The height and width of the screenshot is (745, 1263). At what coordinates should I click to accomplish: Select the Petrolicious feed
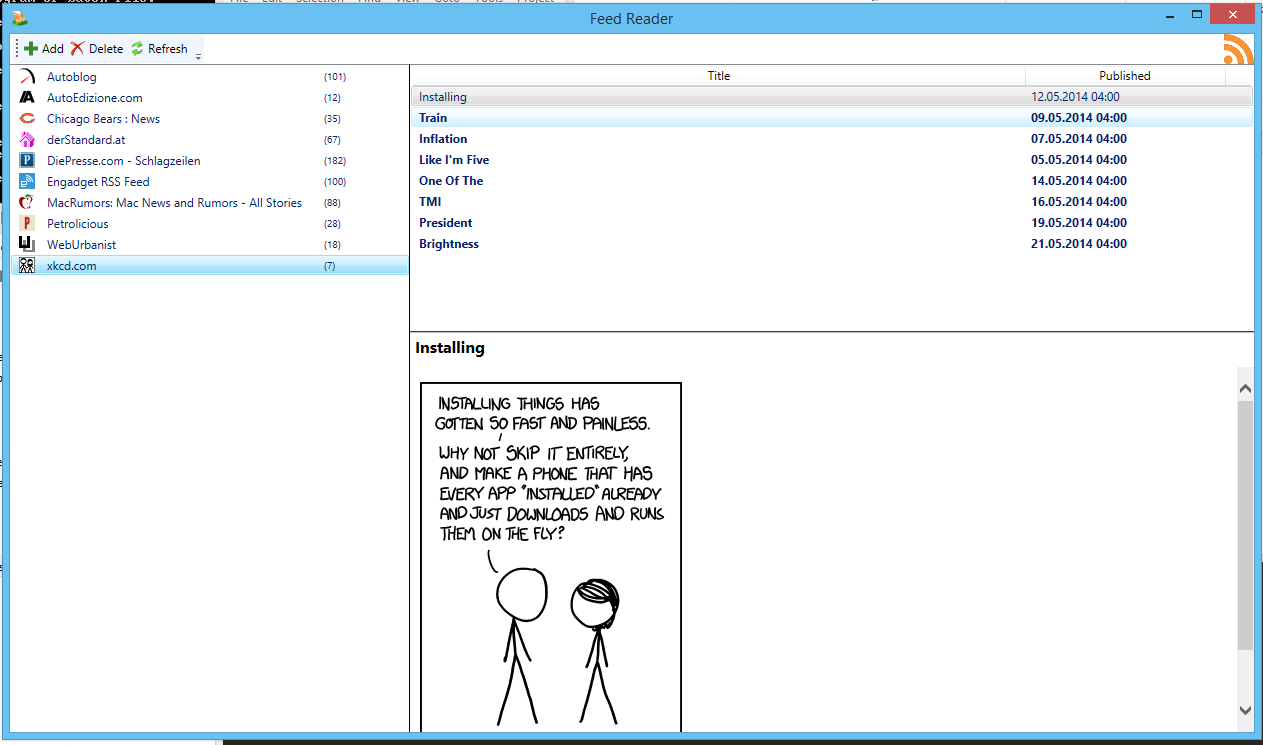[x=210, y=224]
